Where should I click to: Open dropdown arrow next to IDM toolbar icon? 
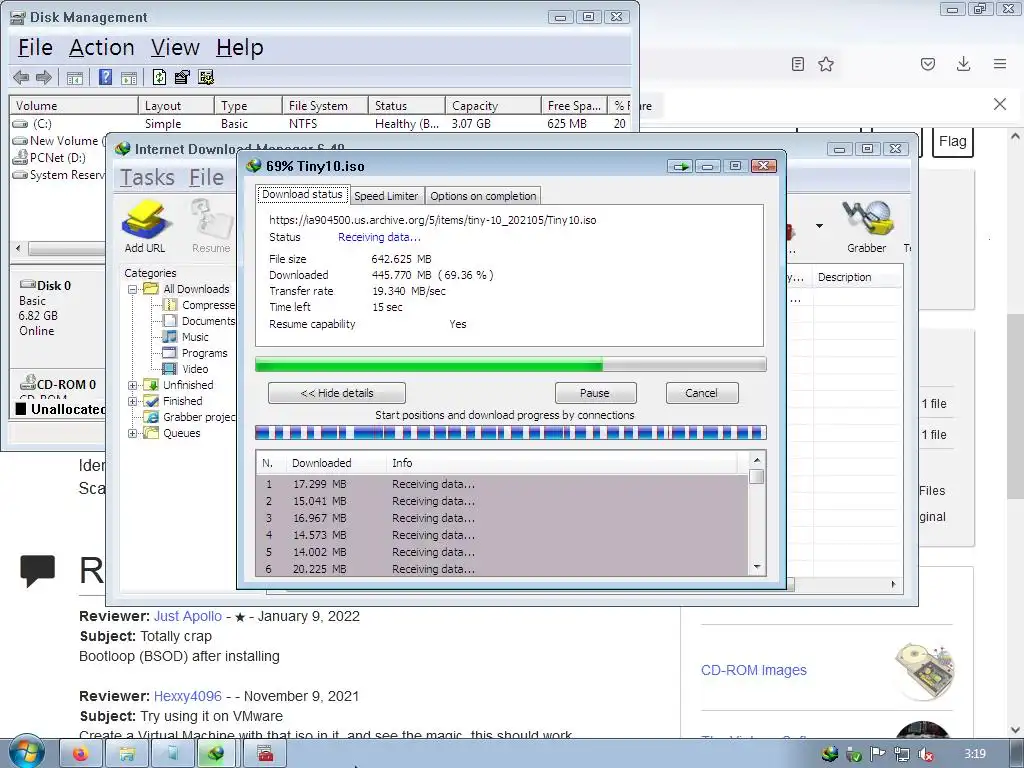click(819, 226)
